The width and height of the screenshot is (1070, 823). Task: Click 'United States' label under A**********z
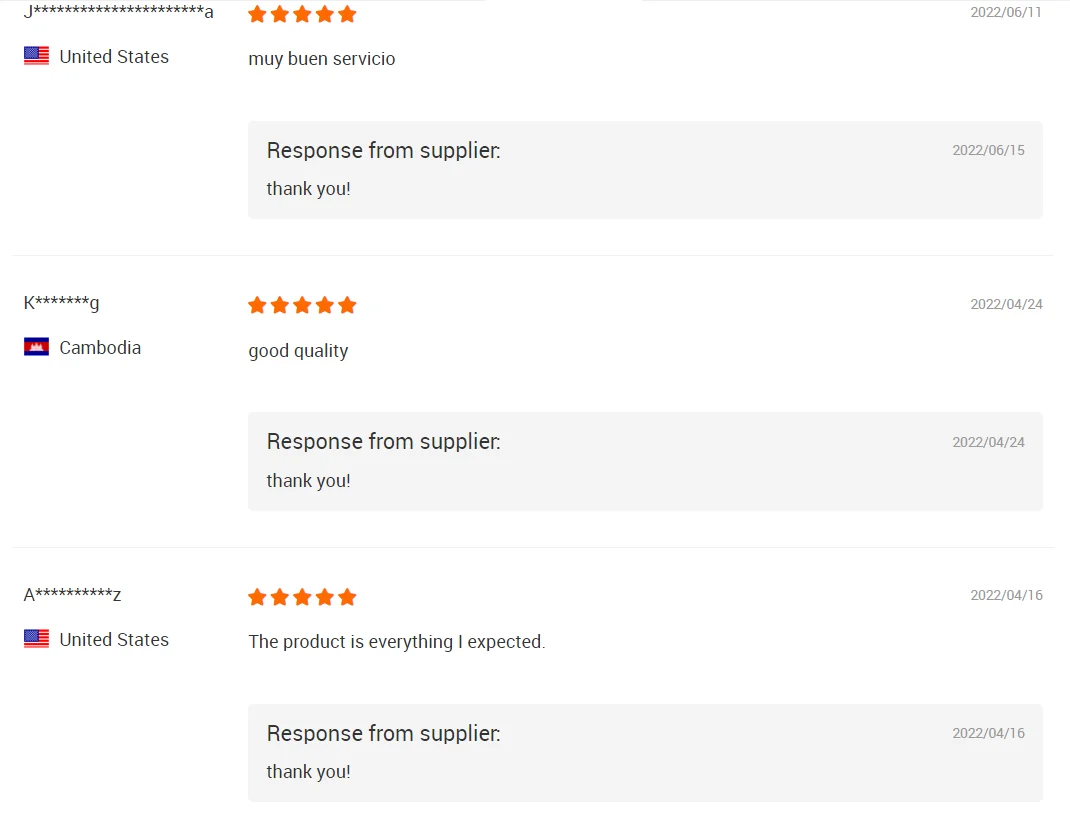coord(114,640)
